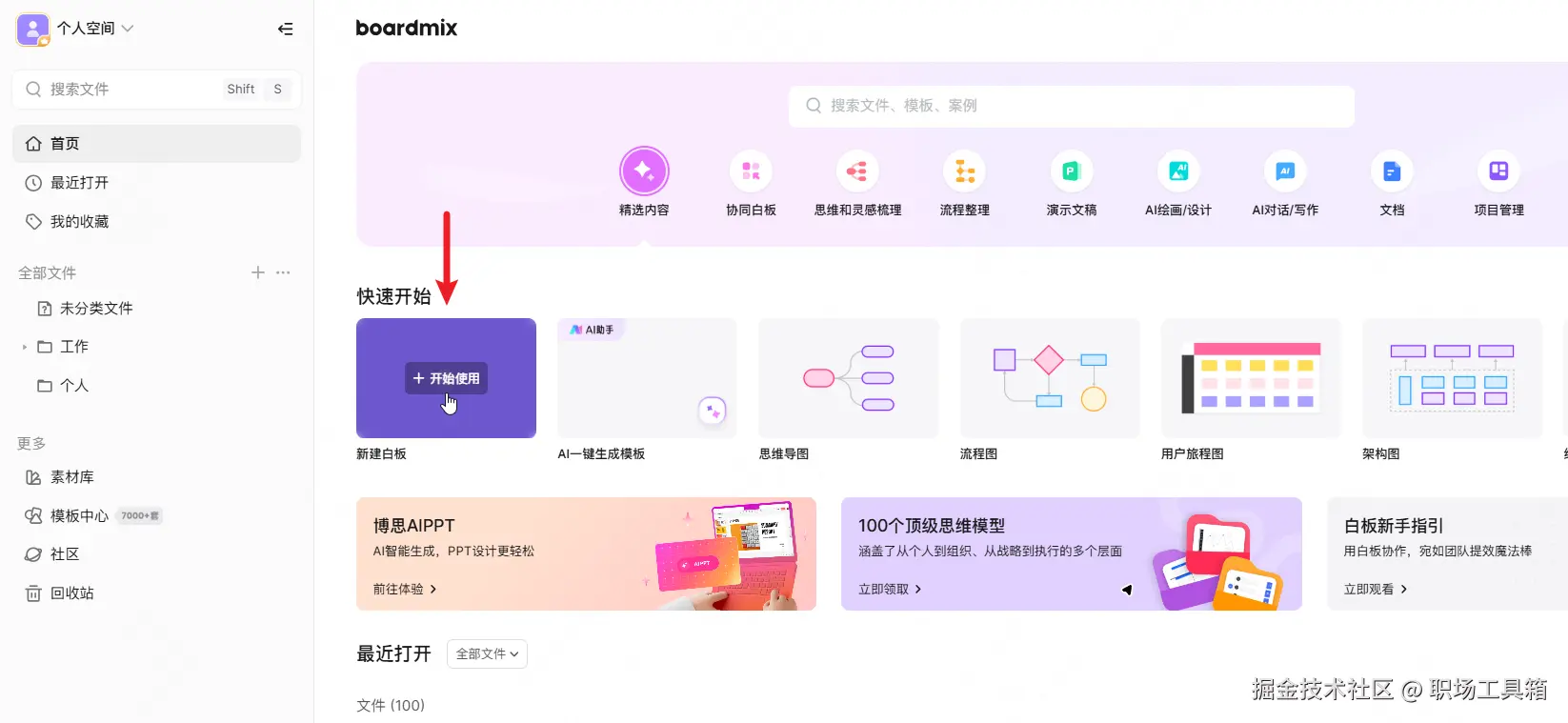The image size is (1568, 723).
Task: Open the AI一键生成模板 thumbnail
Action: (647, 378)
